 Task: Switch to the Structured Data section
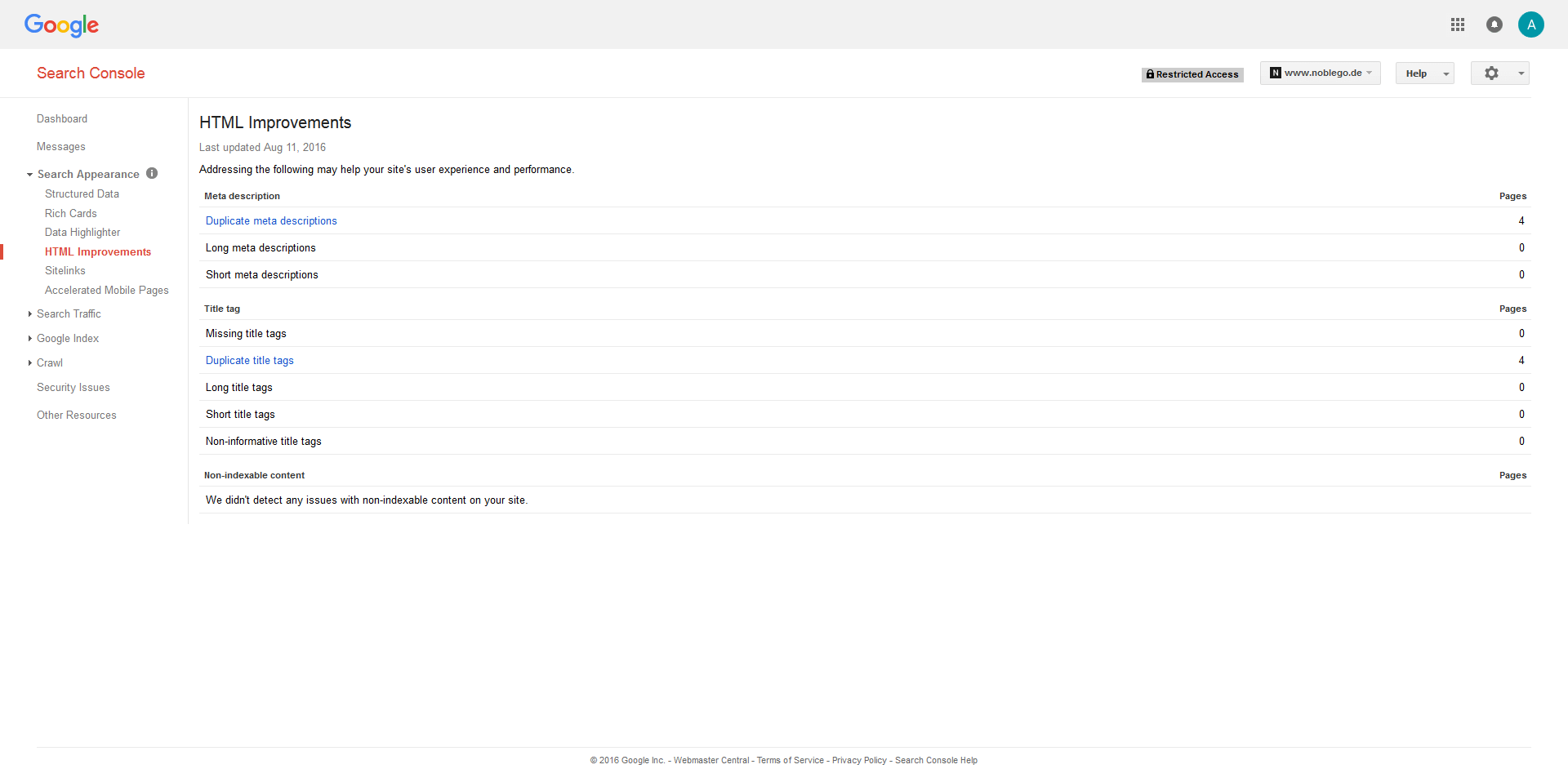click(x=82, y=193)
